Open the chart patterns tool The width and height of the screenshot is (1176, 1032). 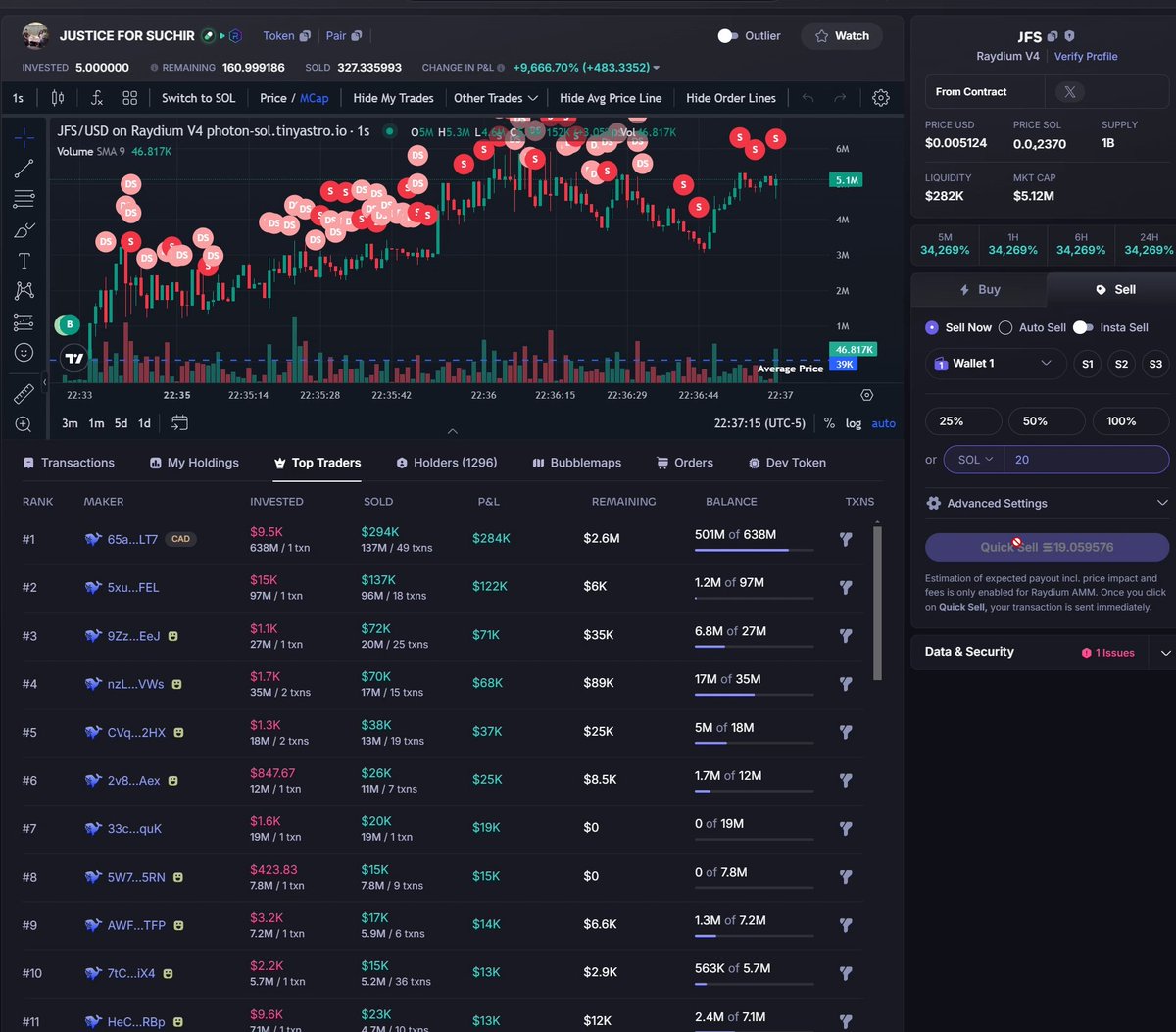(24, 291)
